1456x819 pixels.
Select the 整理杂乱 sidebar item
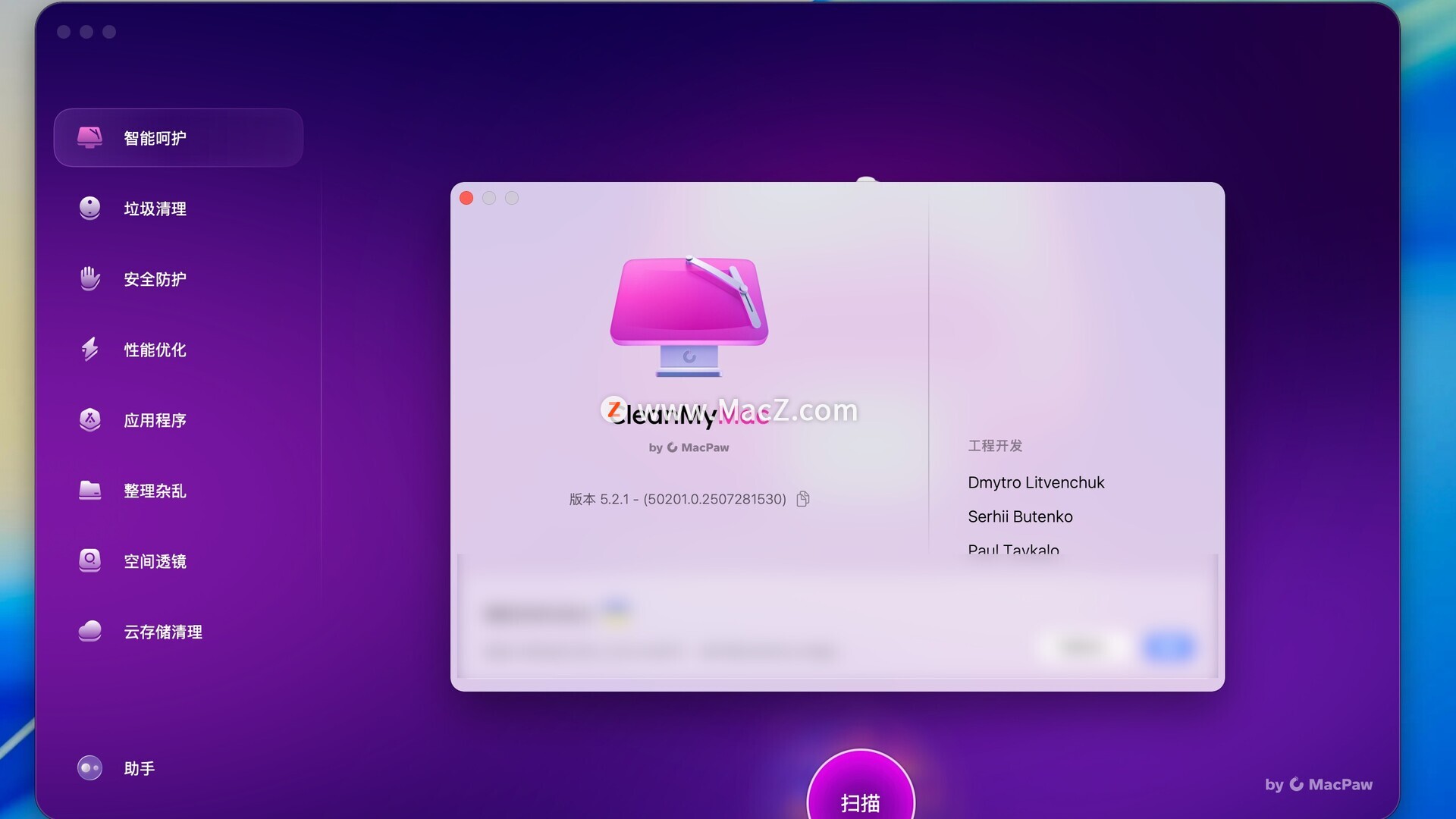155,491
